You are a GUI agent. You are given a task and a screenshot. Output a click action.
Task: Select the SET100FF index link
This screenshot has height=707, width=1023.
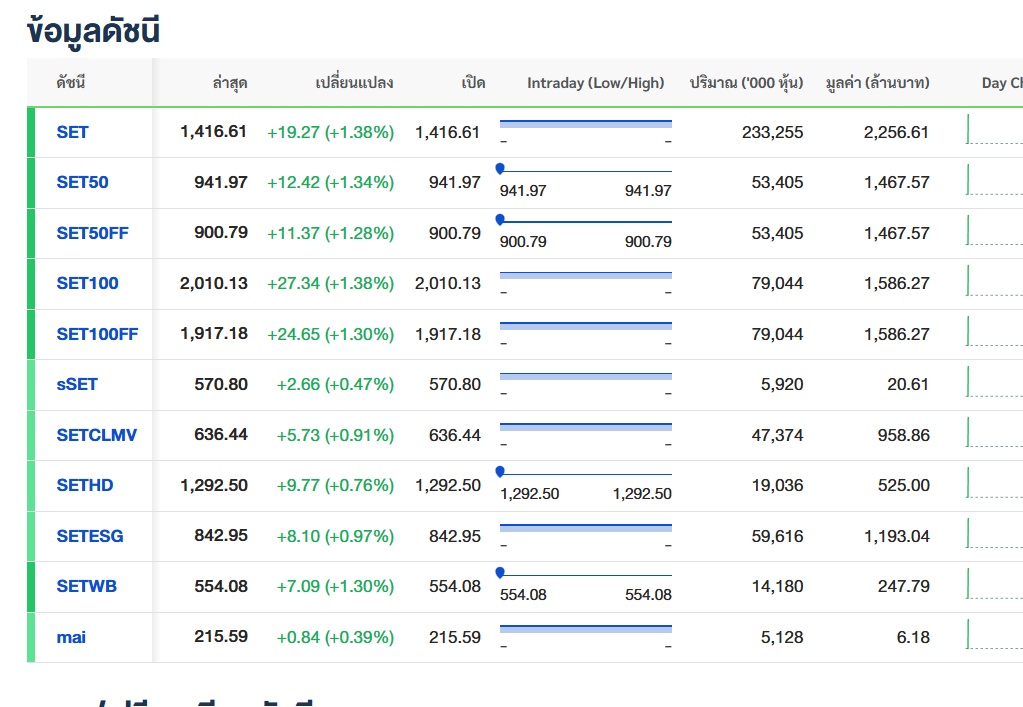click(x=98, y=334)
